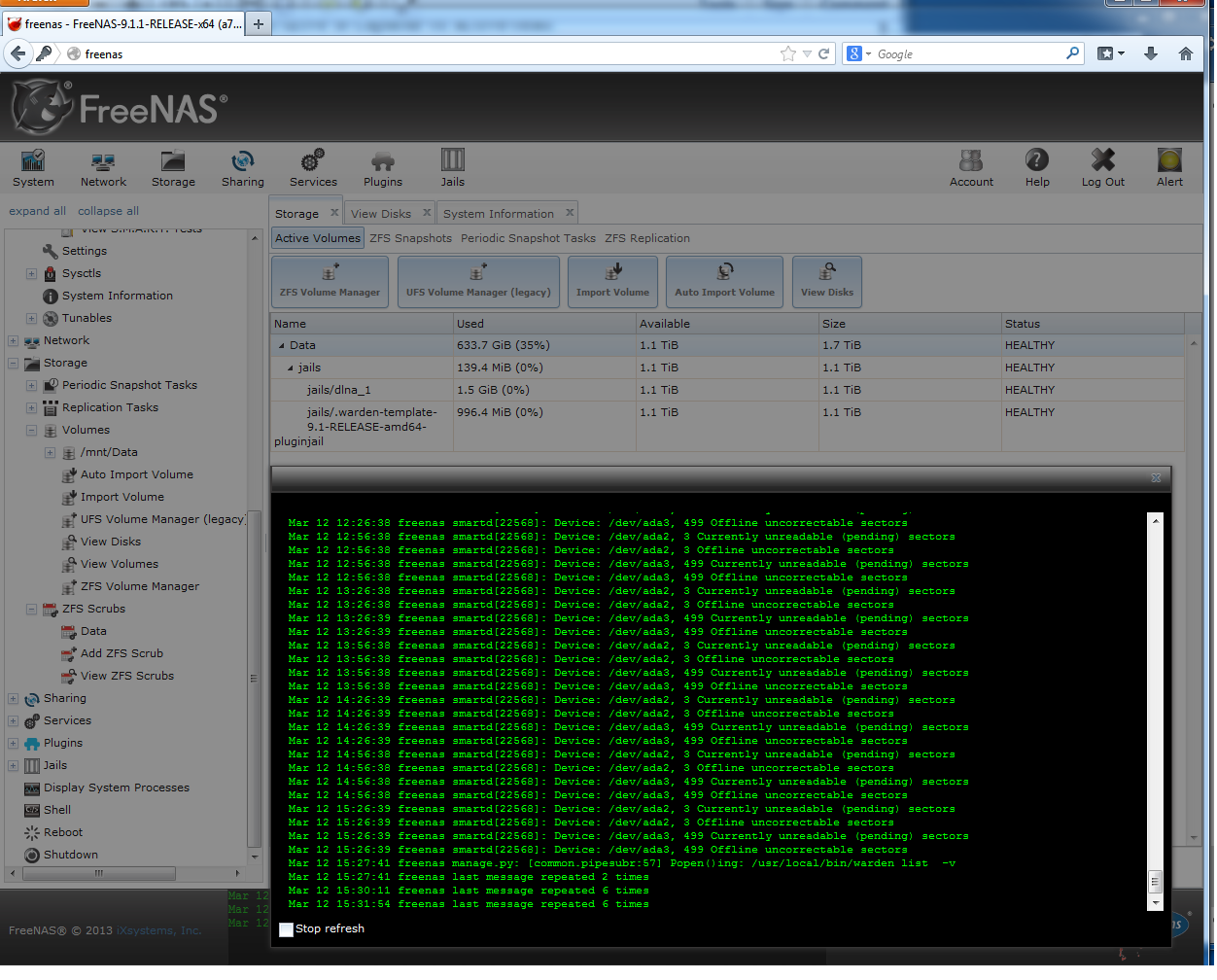Click the collapse all link
The image size is (1217, 980).
tap(108, 211)
